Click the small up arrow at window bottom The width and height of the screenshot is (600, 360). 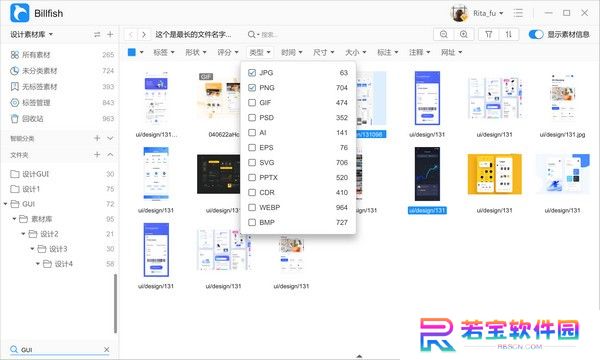[359, 356]
